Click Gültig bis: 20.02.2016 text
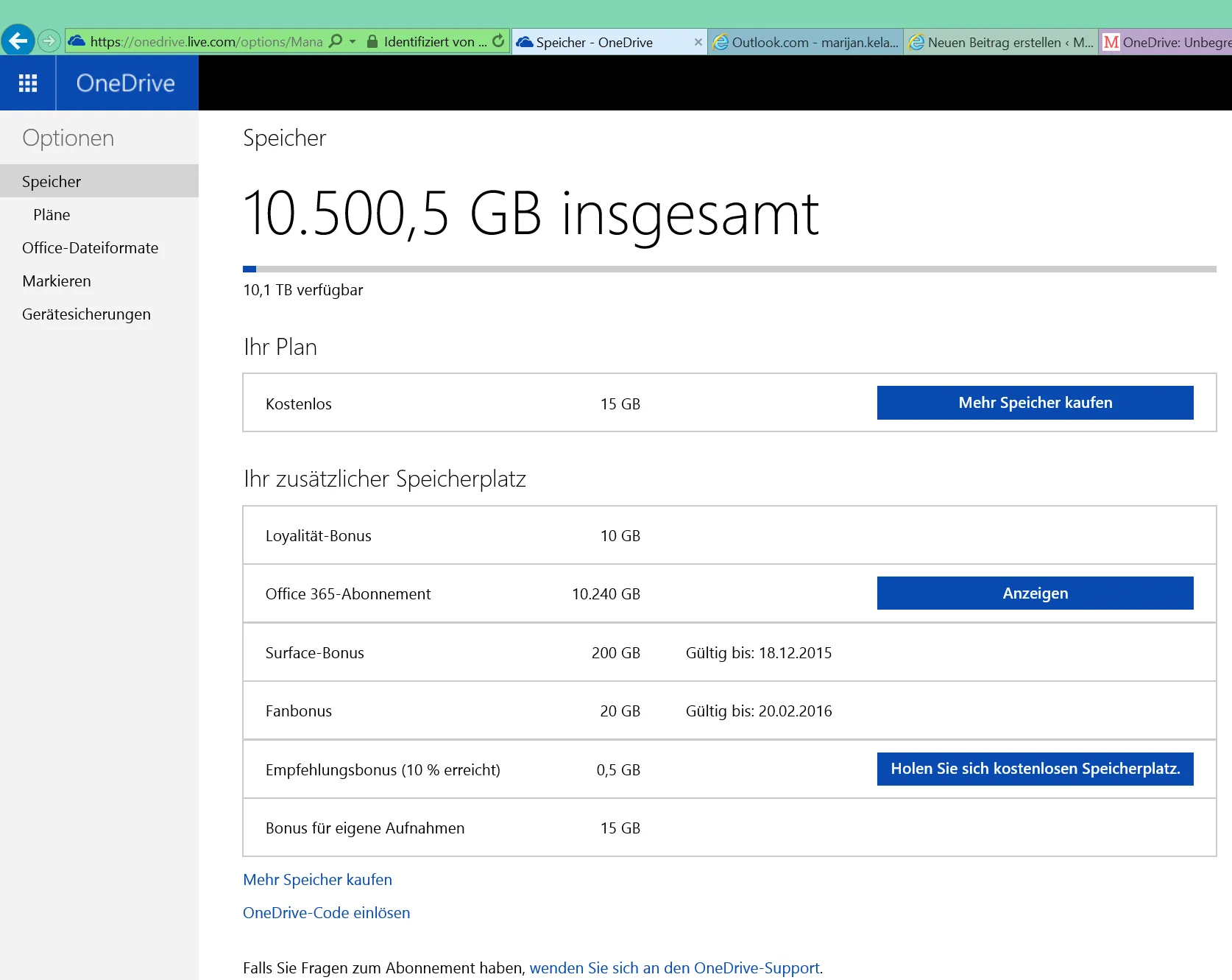 [759, 711]
